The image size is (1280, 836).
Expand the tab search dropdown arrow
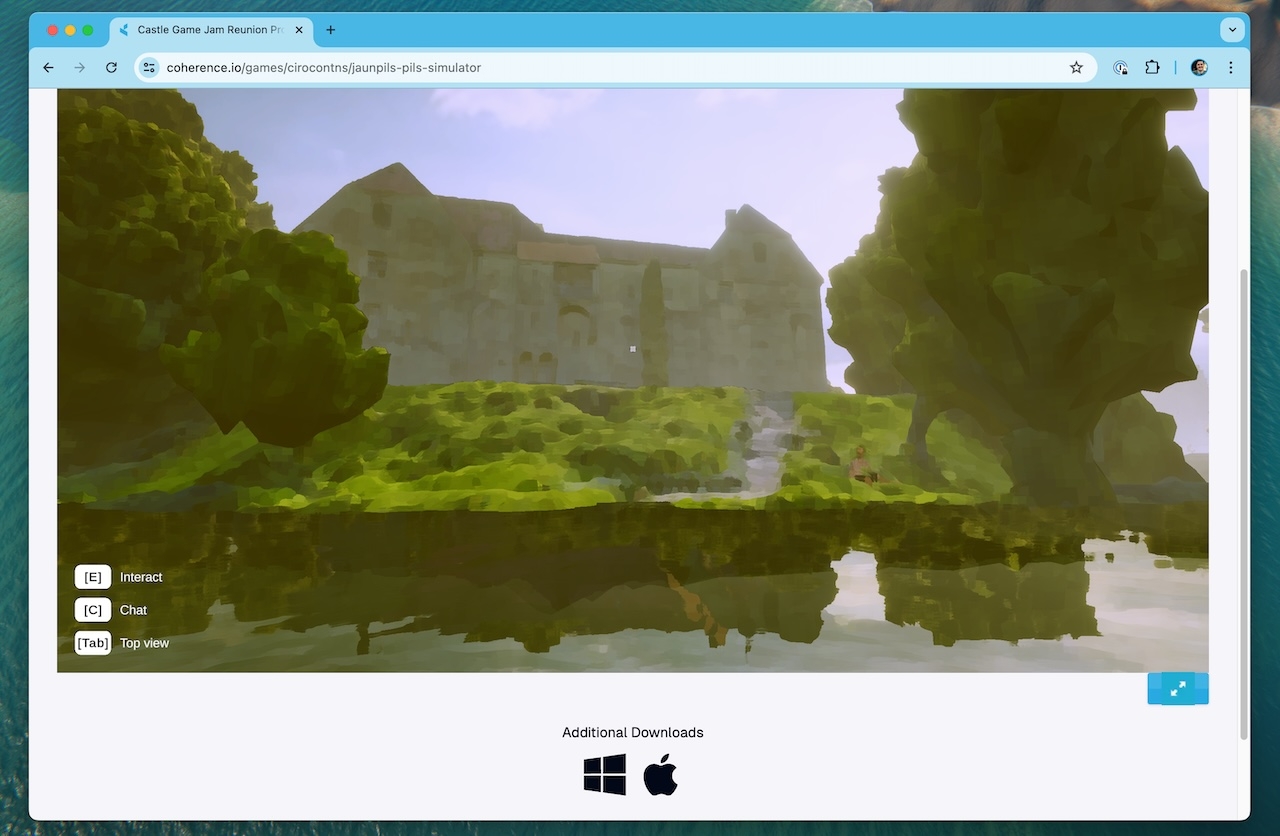[1232, 30]
